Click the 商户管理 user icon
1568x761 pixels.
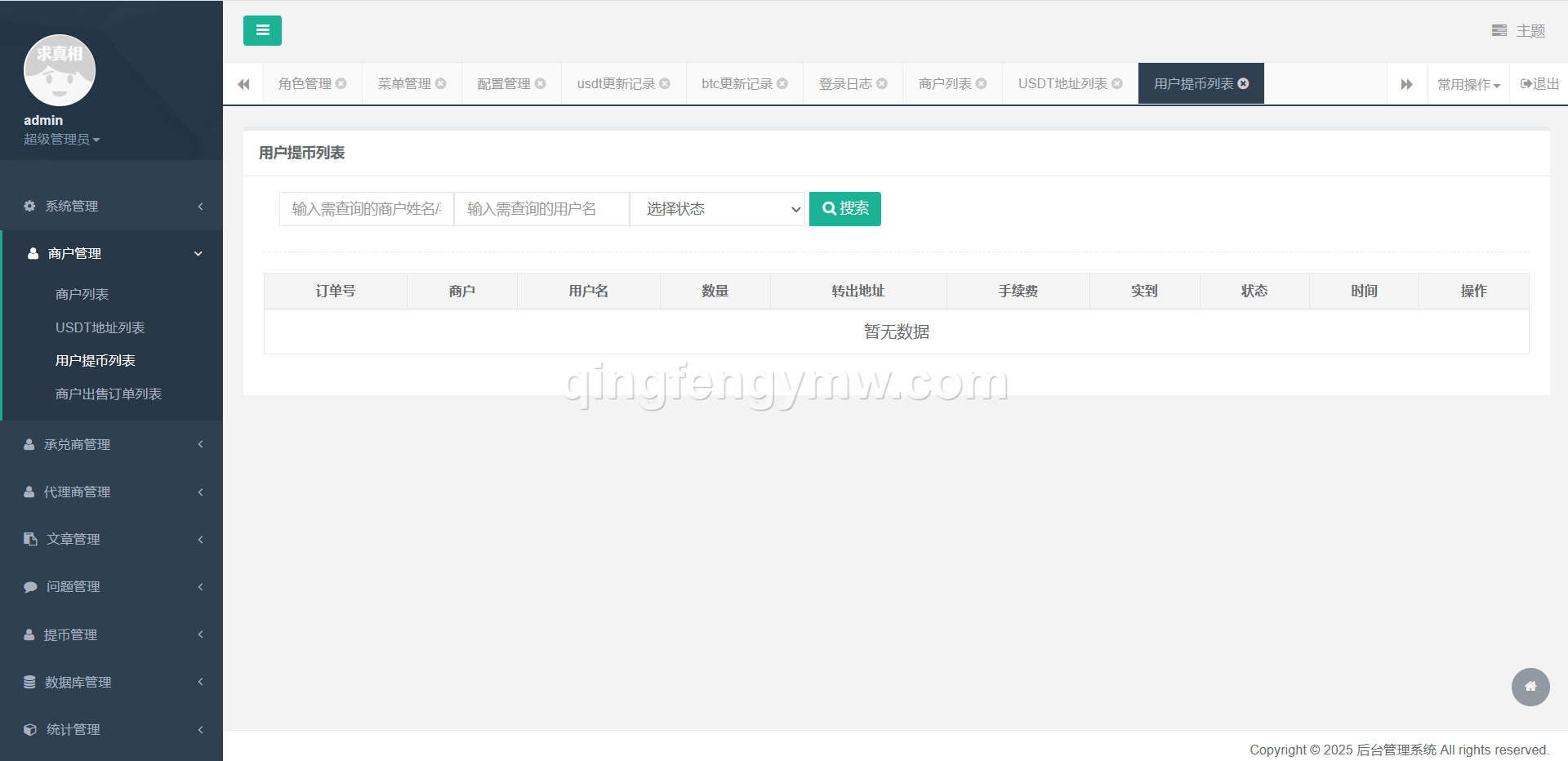(33, 253)
